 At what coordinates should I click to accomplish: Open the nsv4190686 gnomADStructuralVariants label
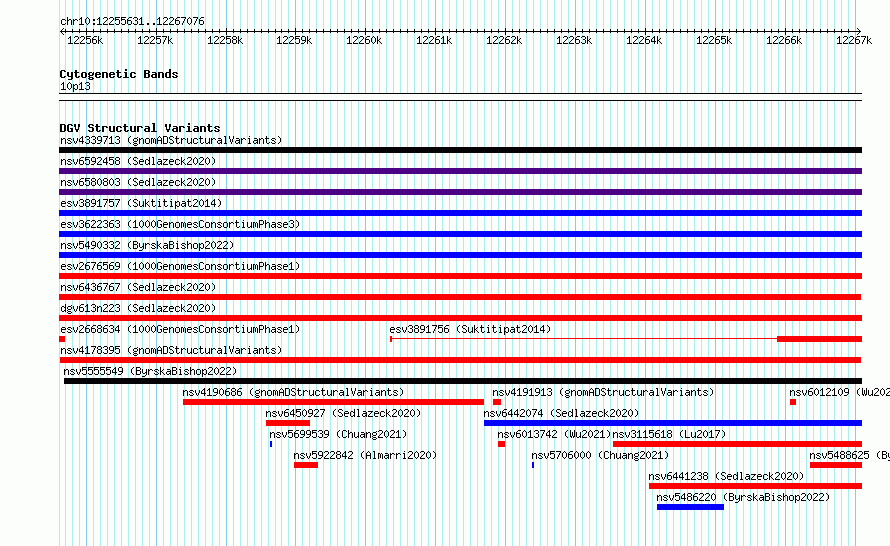(x=293, y=392)
